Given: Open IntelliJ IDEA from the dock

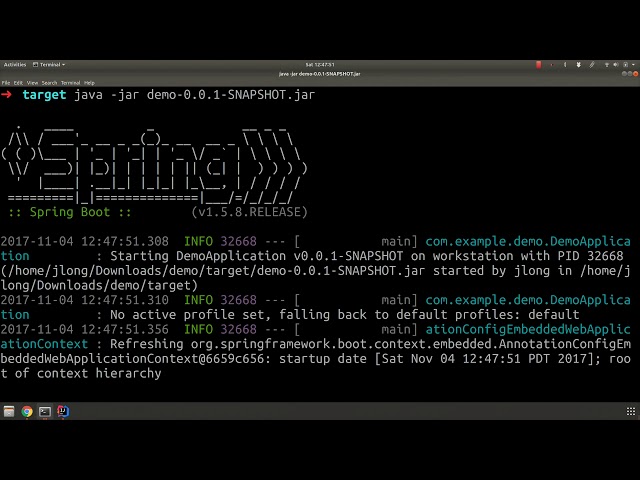Looking at the screenshot, I should [63, 411].
